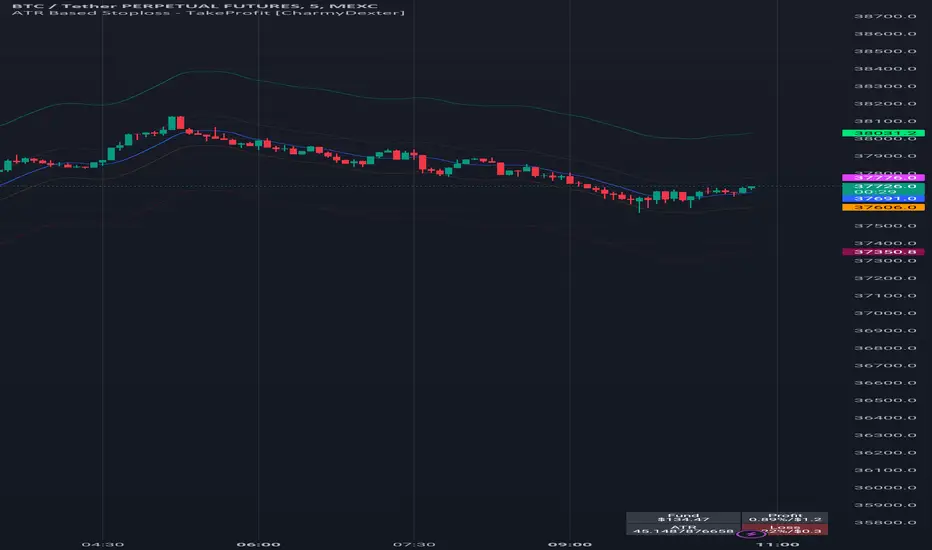This screenshot has height=550, width=932.
Task: Click the purple lightning event icon
Action: [x=751, y=534]
